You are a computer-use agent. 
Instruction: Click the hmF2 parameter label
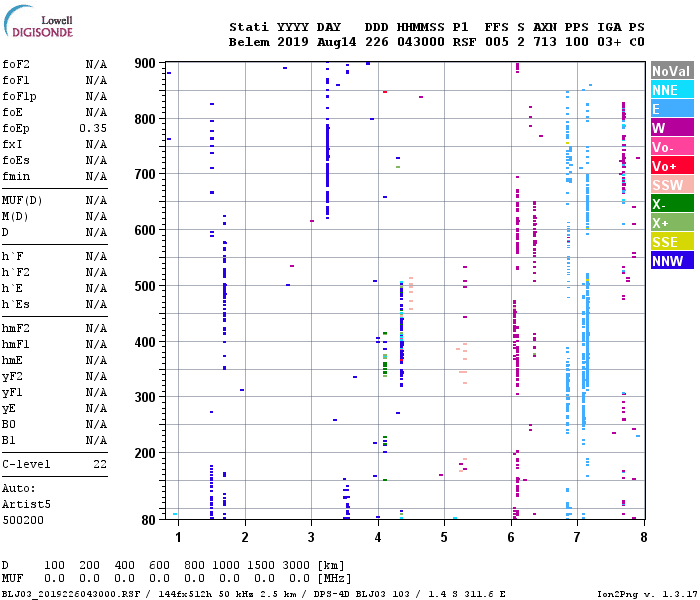tap(16, 329)
